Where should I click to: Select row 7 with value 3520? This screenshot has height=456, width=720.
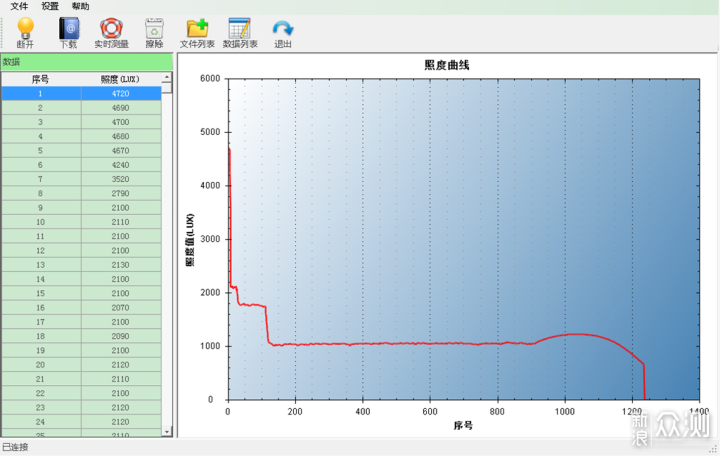click(x=81, y=179)
